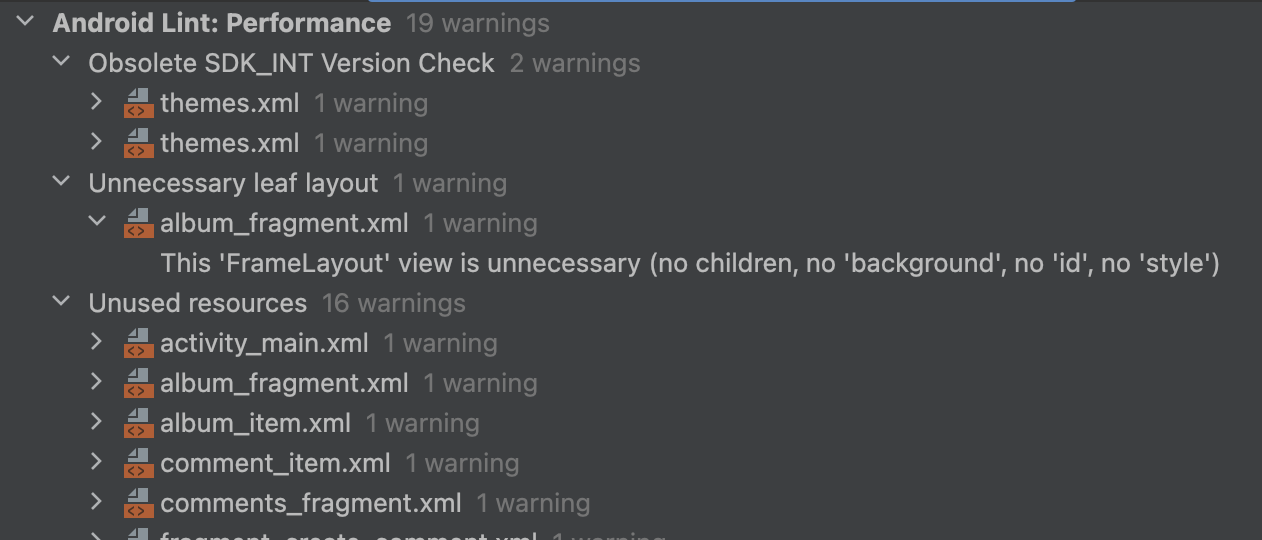Select the 'FrameLayout' view is unnecessary warning
The image size is (1262, 540).
pos(689,263)
